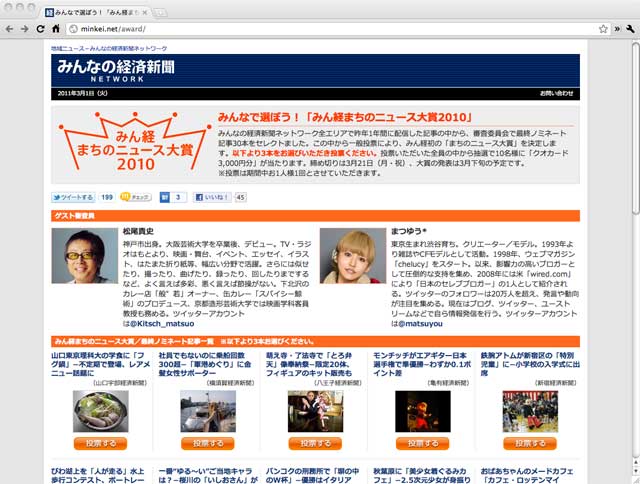
Task: Click the photo of 松尾貴史
Action: pos(84,256)
